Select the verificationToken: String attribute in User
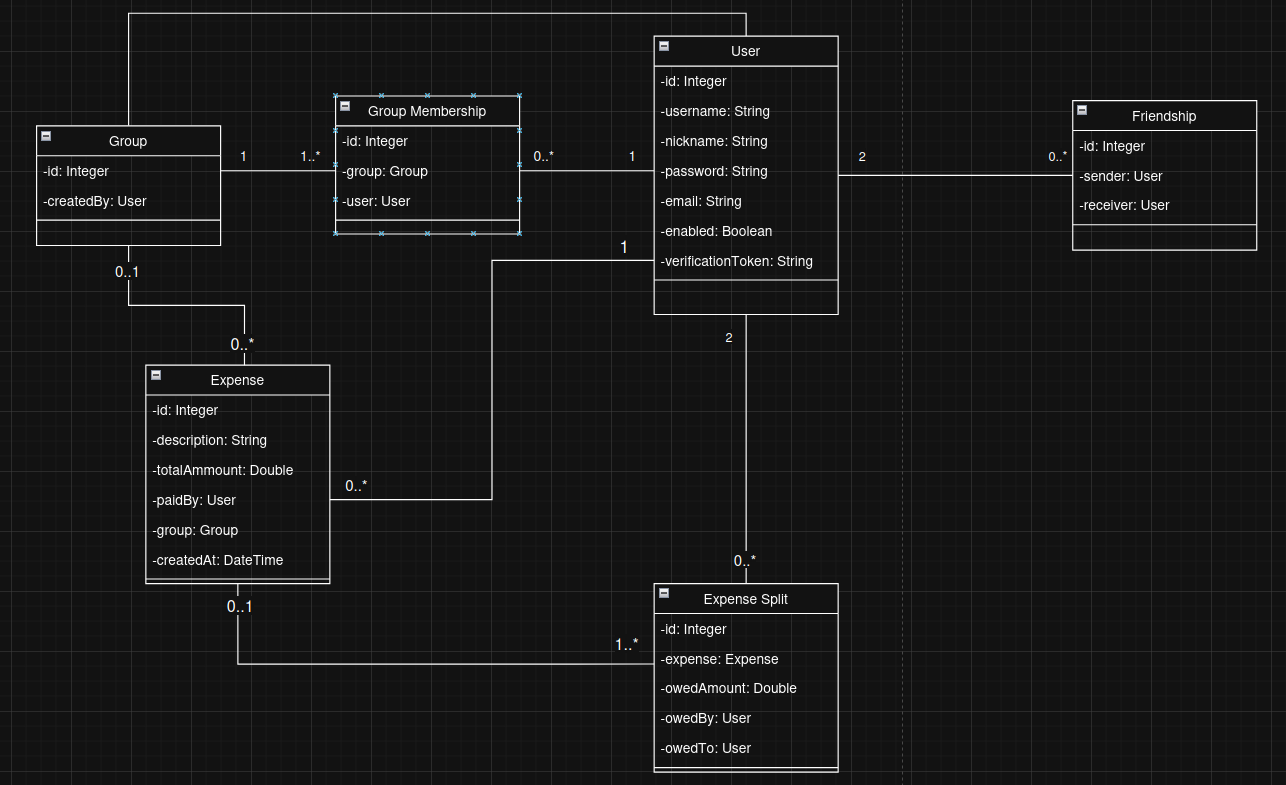 pyautogui.click(x=737, y=261)
